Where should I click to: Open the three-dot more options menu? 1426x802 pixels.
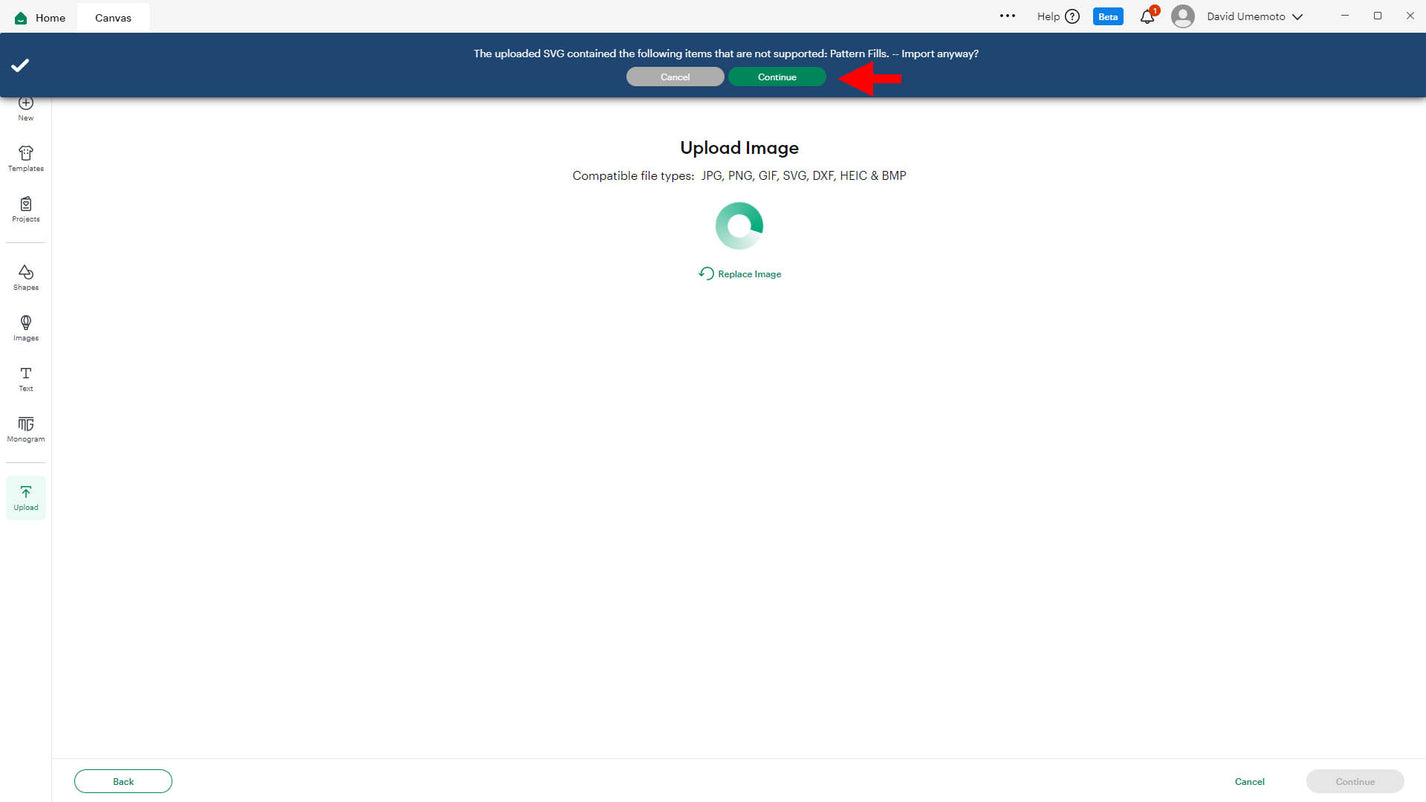tap(1007, 16)
